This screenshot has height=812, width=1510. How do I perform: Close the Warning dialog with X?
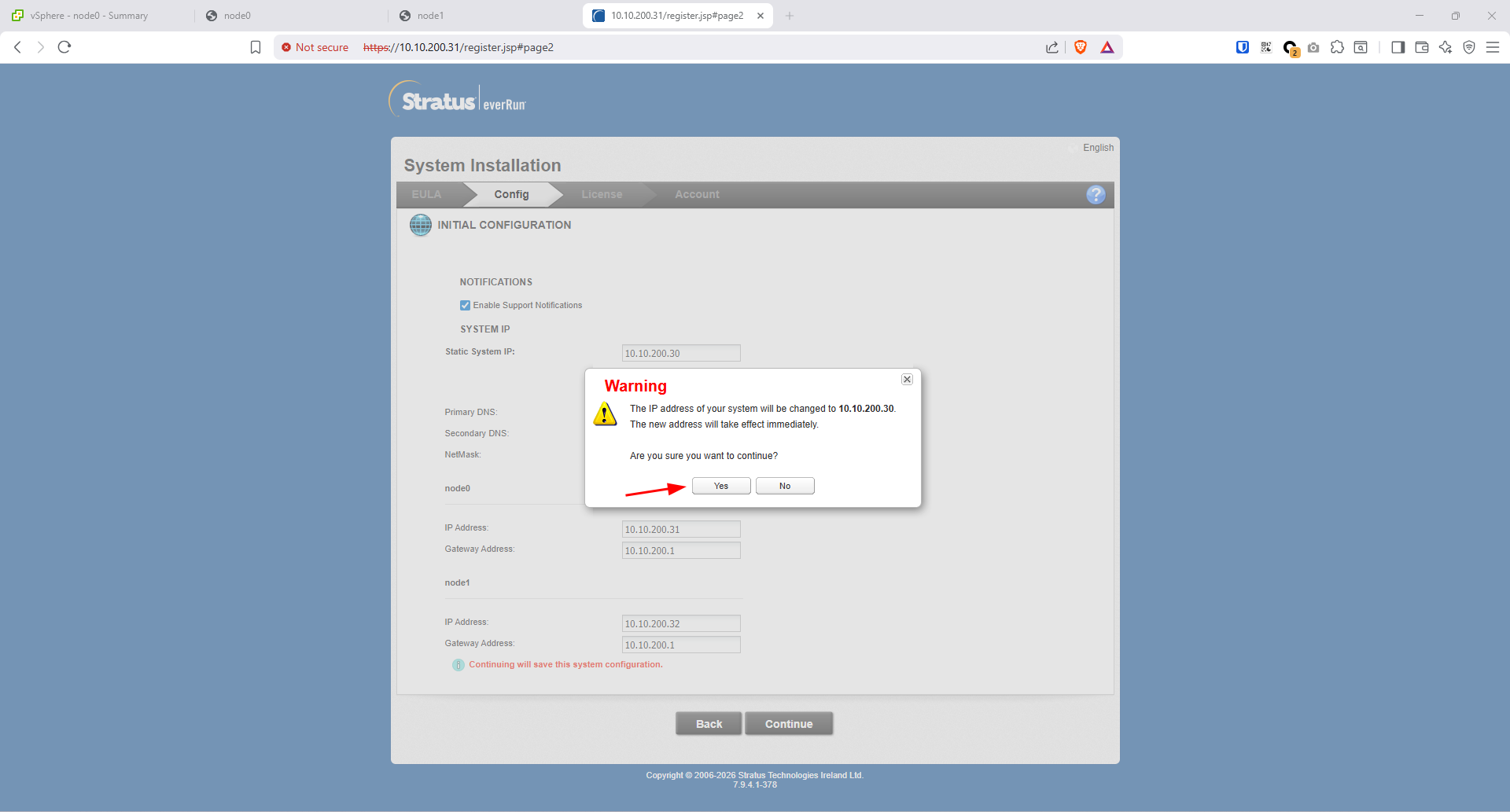pos(907,380)
